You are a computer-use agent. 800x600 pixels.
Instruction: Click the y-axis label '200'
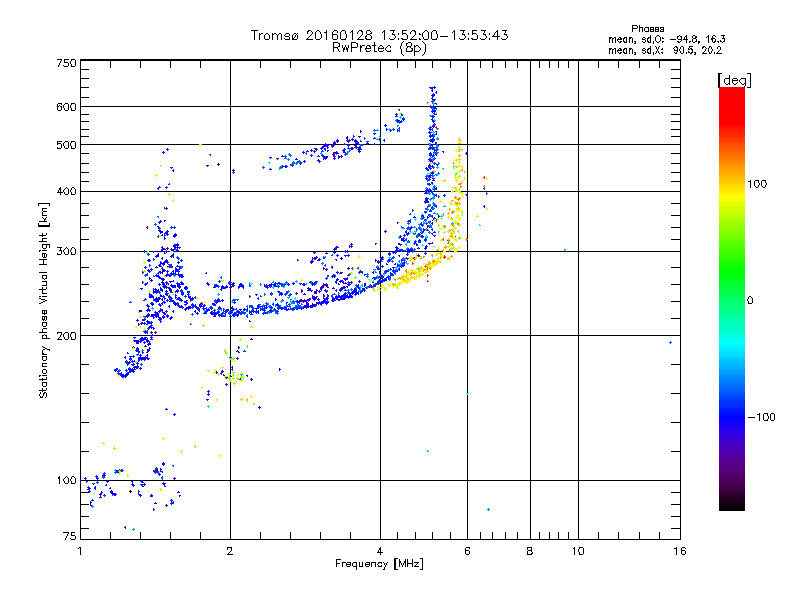(66, 336)
